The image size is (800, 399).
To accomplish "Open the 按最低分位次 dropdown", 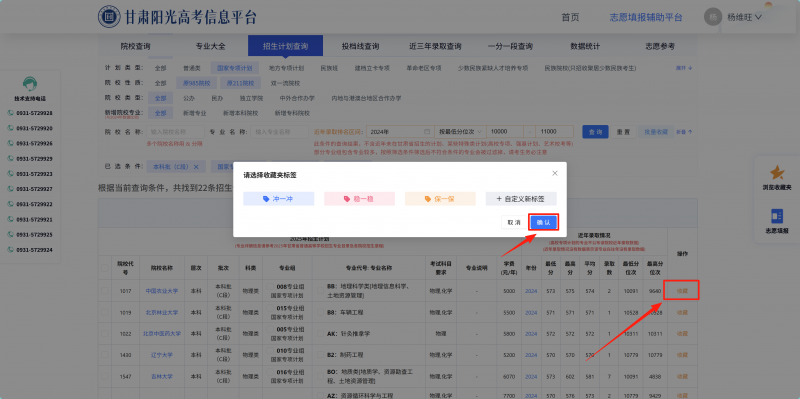I will [460, 132].
